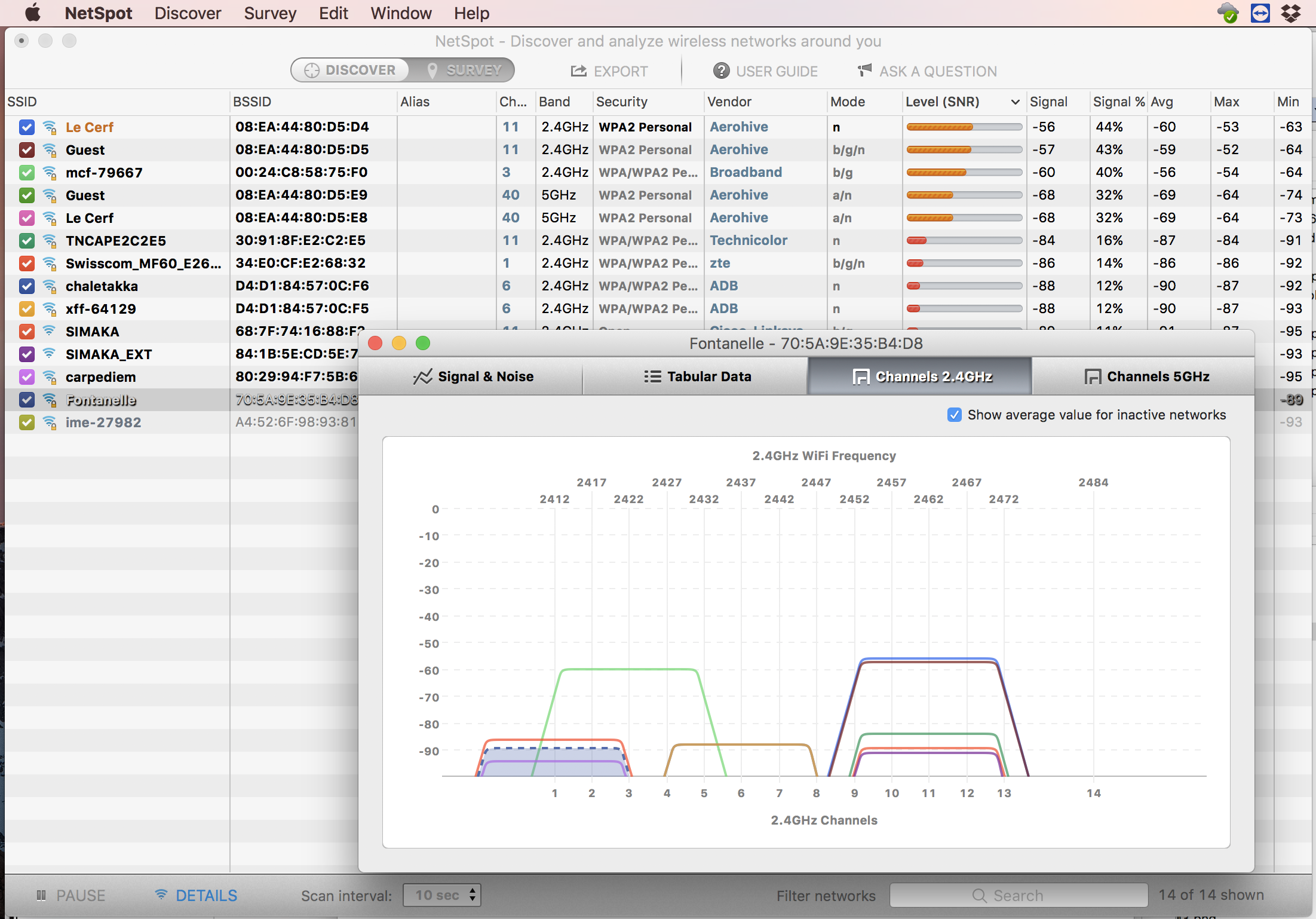
Task: Click the DETAILS button
Action: tap(196, 895)
